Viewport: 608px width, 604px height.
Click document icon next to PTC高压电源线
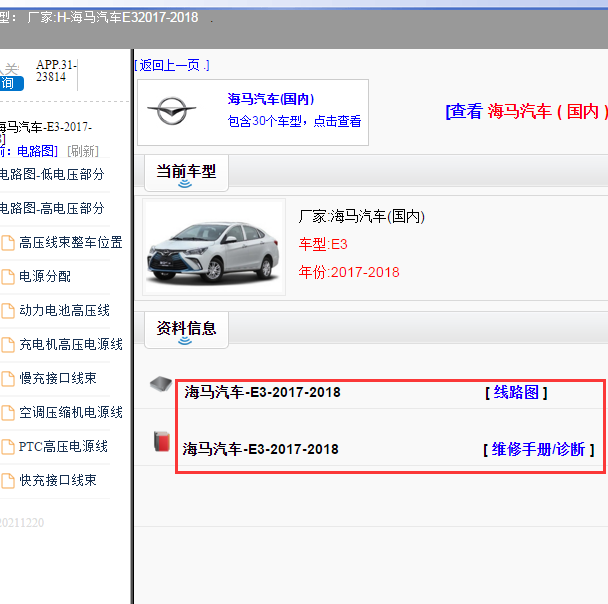(x=8, y=447)
